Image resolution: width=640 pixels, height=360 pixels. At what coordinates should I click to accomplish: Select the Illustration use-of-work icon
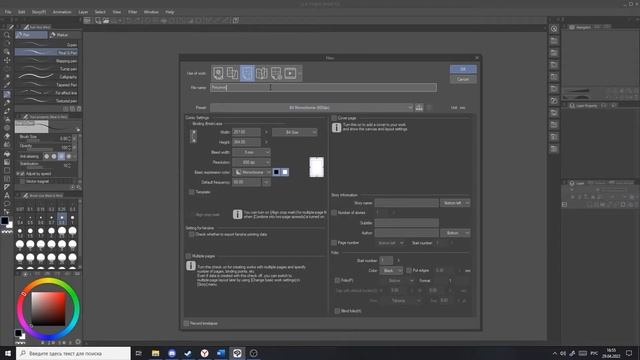[218, 73]
